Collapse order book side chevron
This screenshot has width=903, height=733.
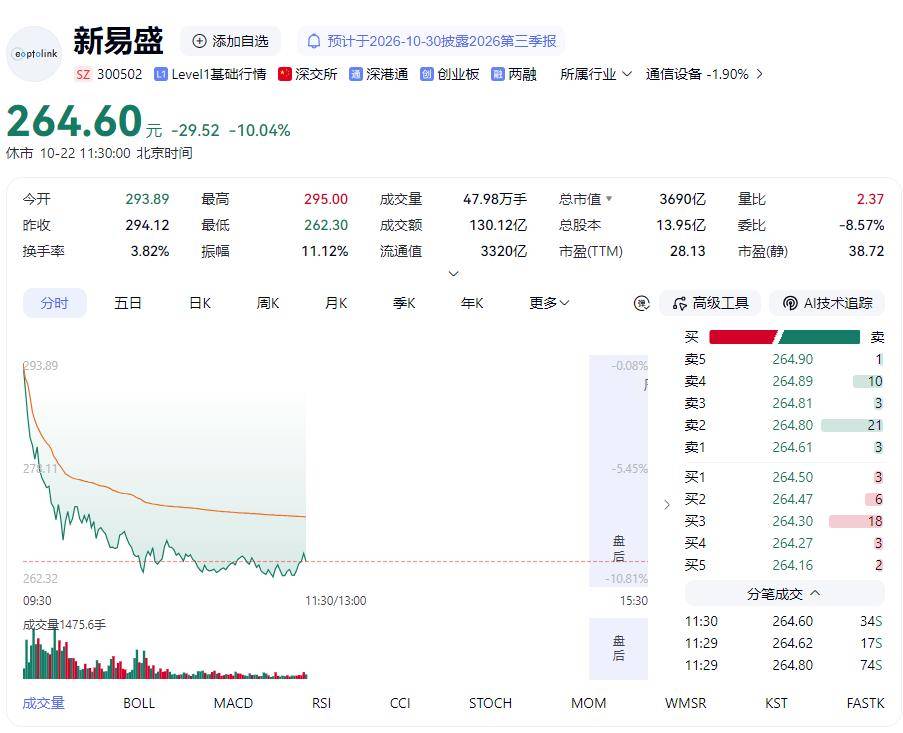667,505
